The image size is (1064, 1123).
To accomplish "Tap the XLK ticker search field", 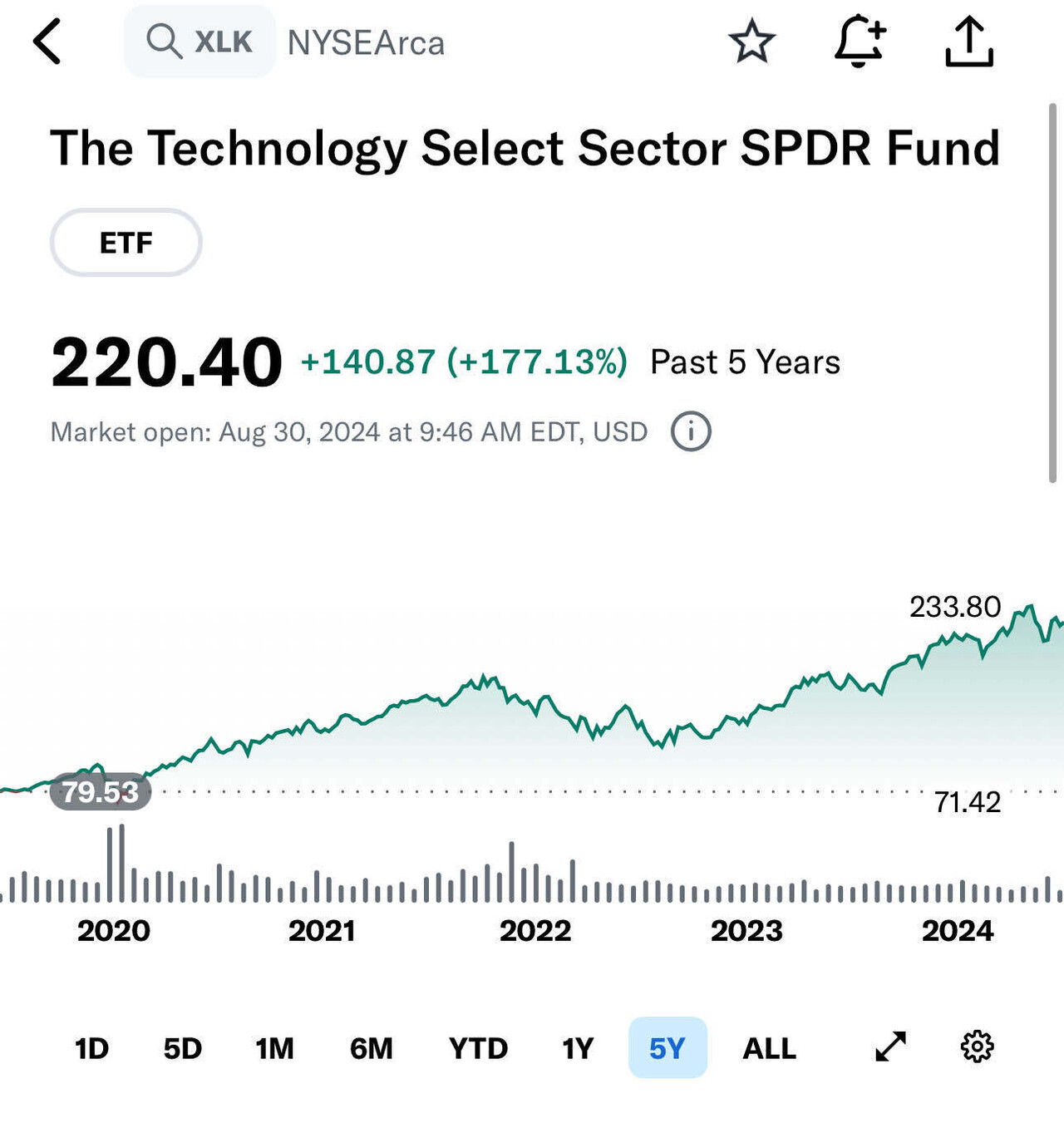I will coord(199,41).
